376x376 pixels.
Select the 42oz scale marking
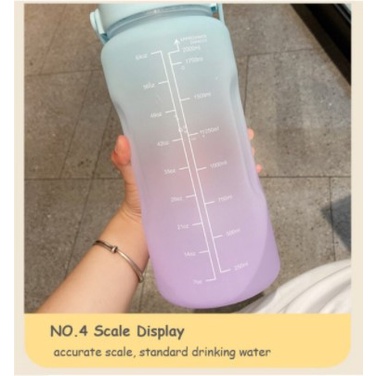[163, 144]
